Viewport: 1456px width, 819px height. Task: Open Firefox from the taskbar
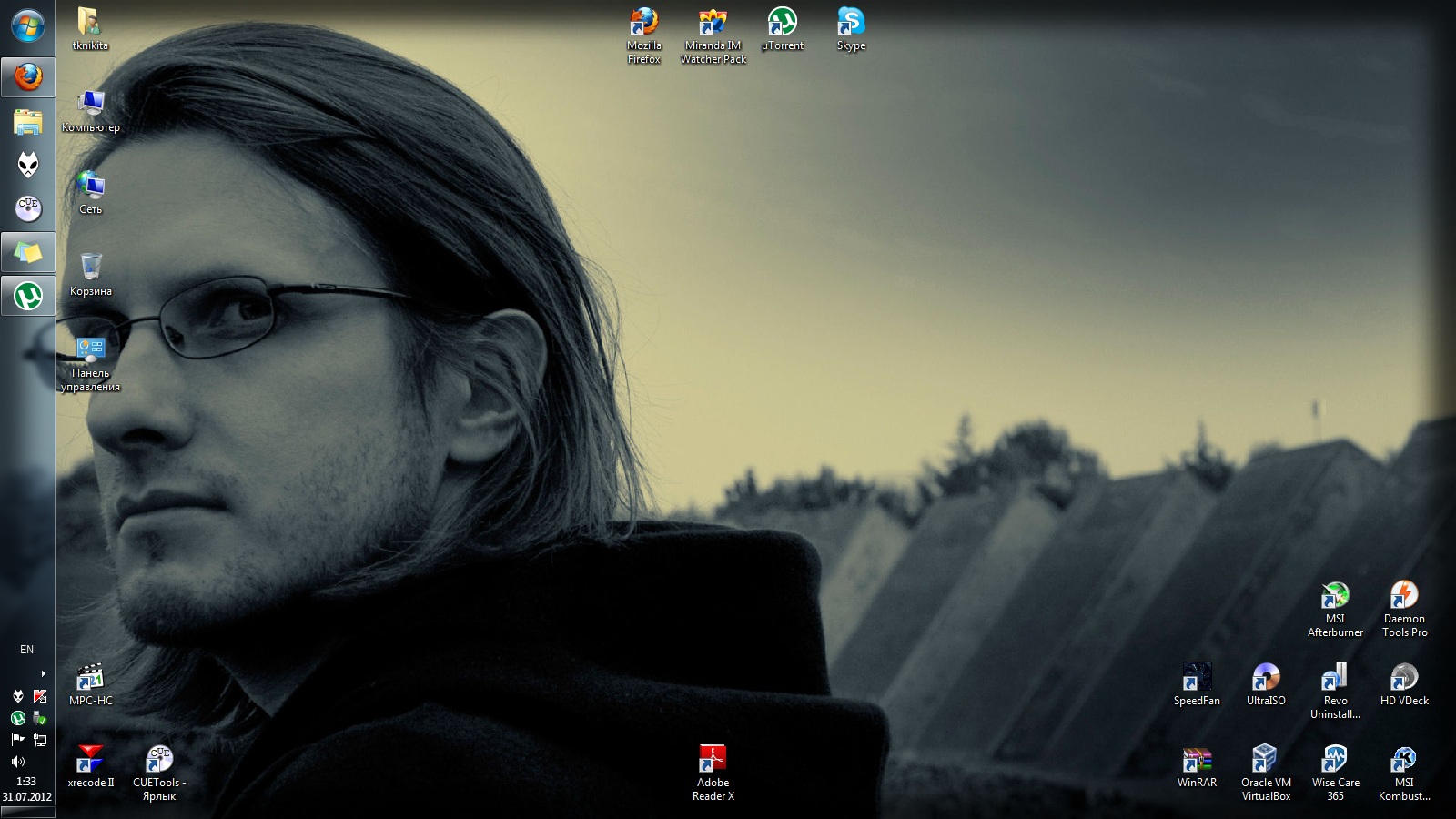point(28,77)
